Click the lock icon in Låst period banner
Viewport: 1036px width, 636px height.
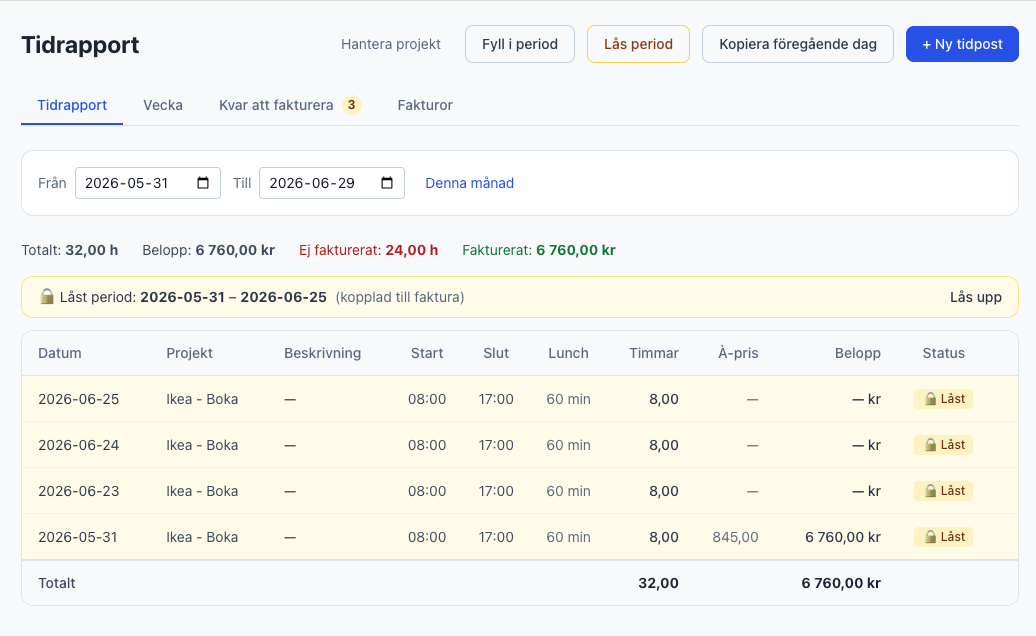46,297
